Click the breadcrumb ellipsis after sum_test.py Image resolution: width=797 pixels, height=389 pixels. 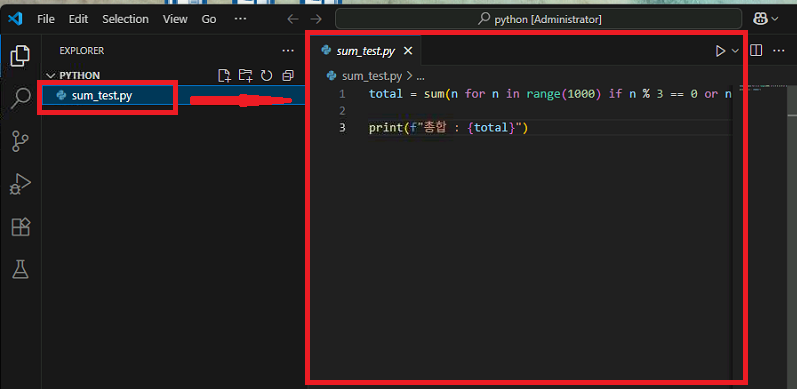click(420, 77)
